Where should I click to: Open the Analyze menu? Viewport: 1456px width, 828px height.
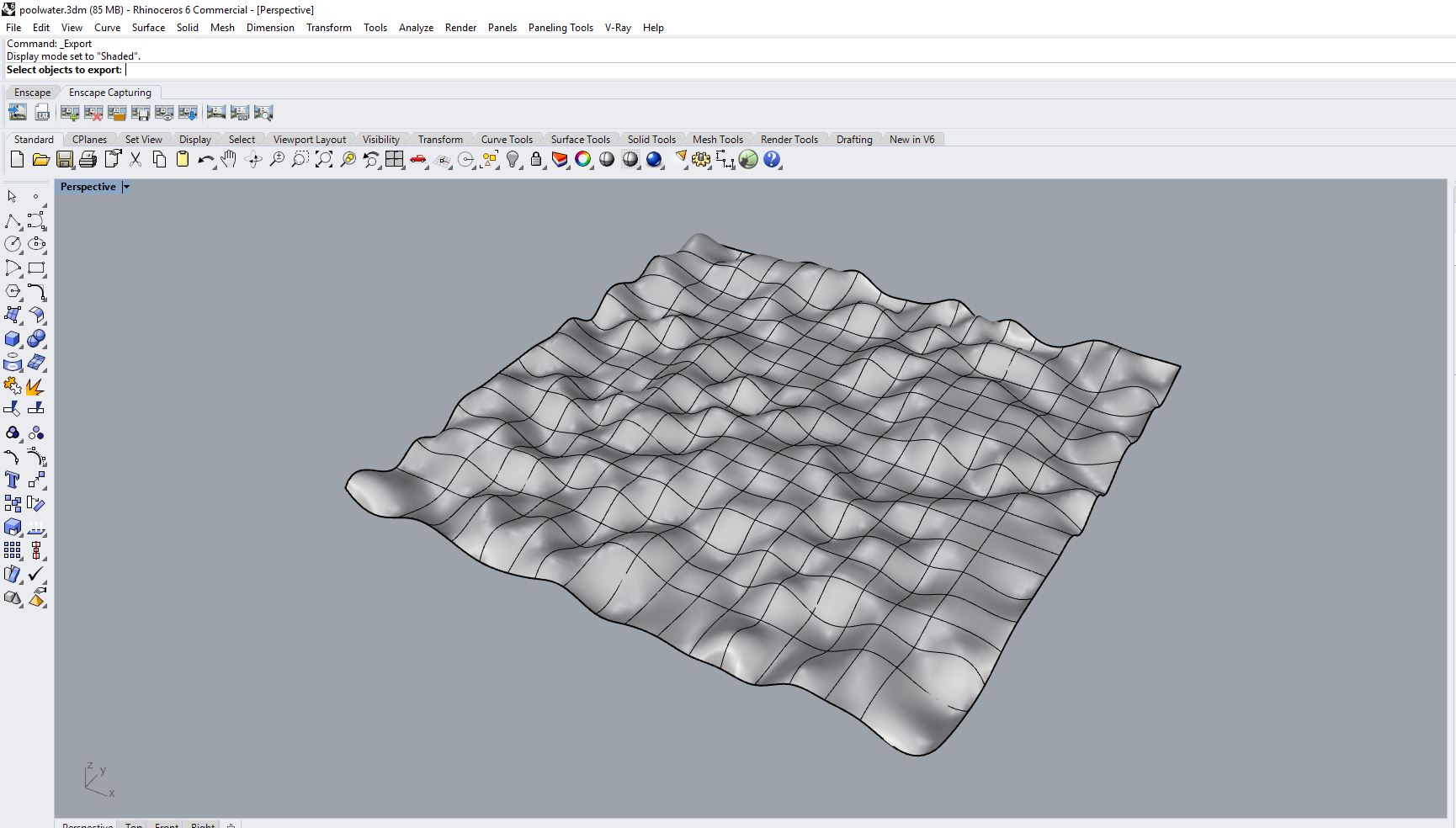pos(416,27)
